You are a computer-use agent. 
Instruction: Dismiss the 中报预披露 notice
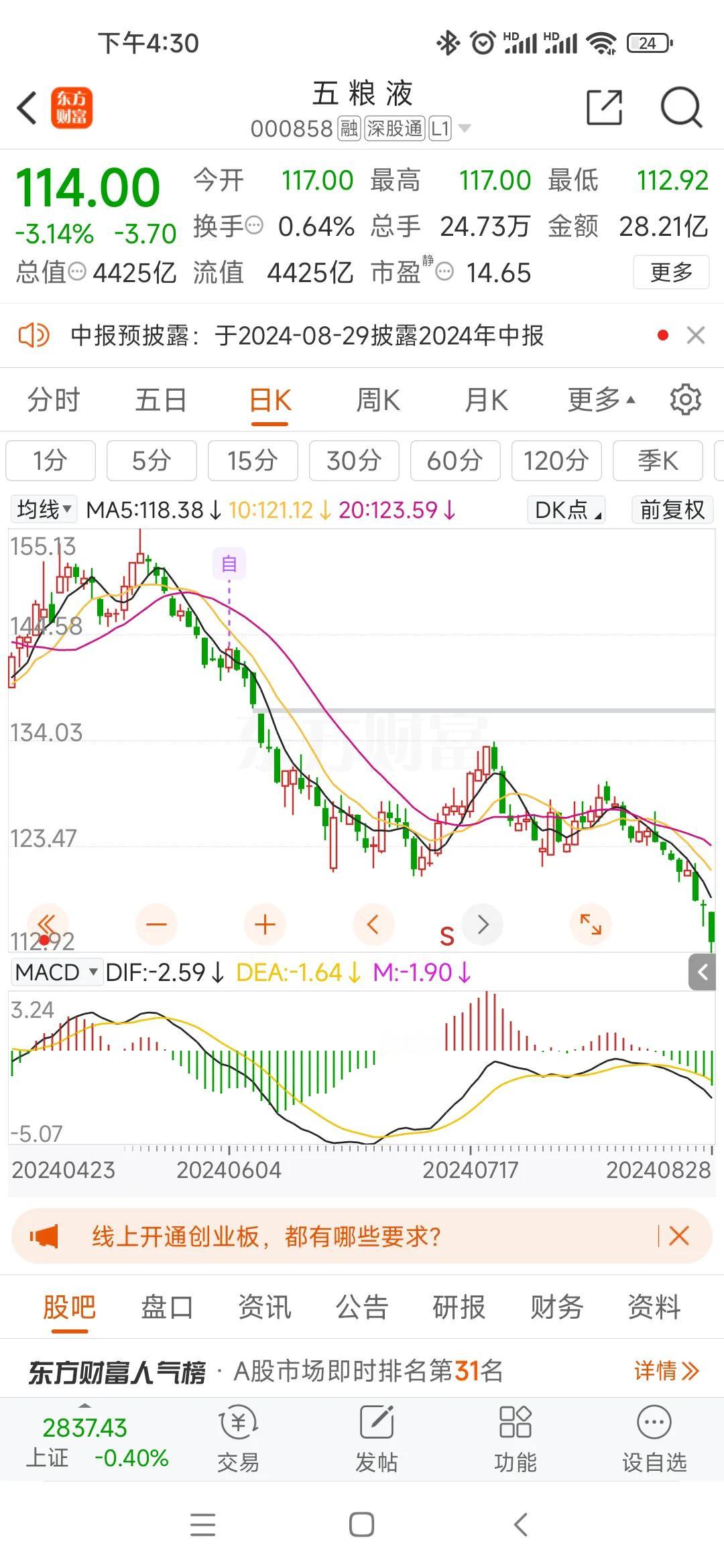pyautogui.click(x=696, y=335)
